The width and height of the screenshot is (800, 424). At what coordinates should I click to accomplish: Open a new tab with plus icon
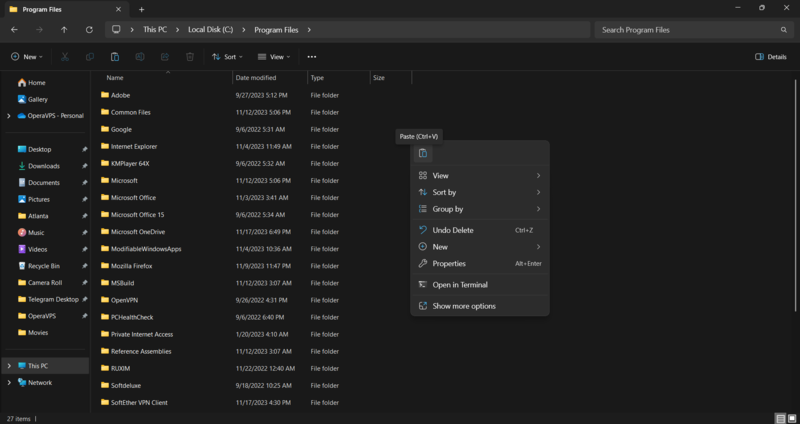[x=141, y=9]
